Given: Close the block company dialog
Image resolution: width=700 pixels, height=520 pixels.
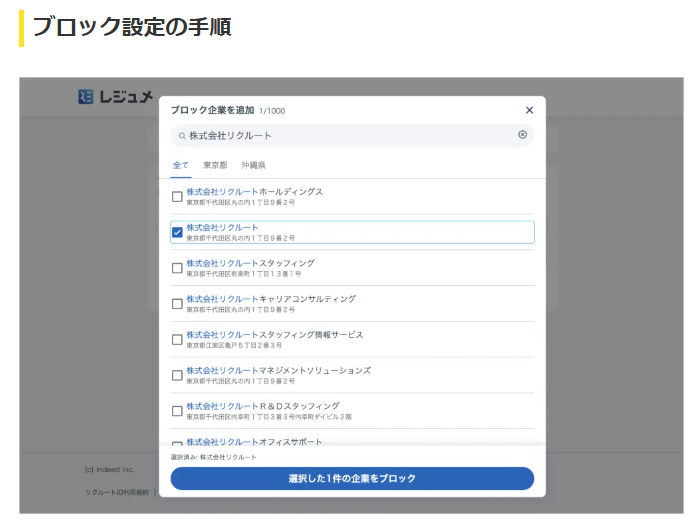Looking at the screenshot, I should pos(529,110).
